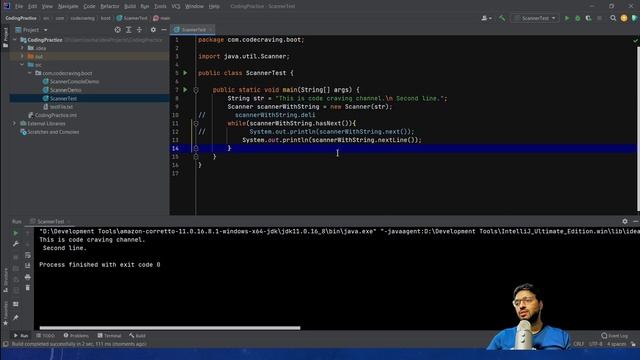Click run gutter icon beside class ScannerTest
This screenshot has height=360, width=640.
(x=185, y=73)
